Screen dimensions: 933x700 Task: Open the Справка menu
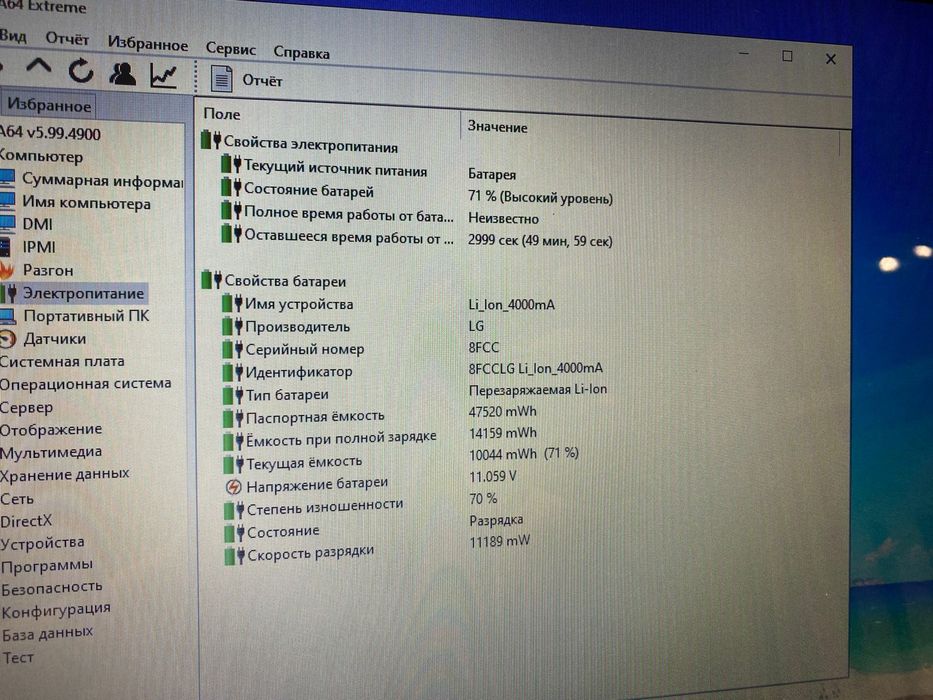(x=301, y=52)
